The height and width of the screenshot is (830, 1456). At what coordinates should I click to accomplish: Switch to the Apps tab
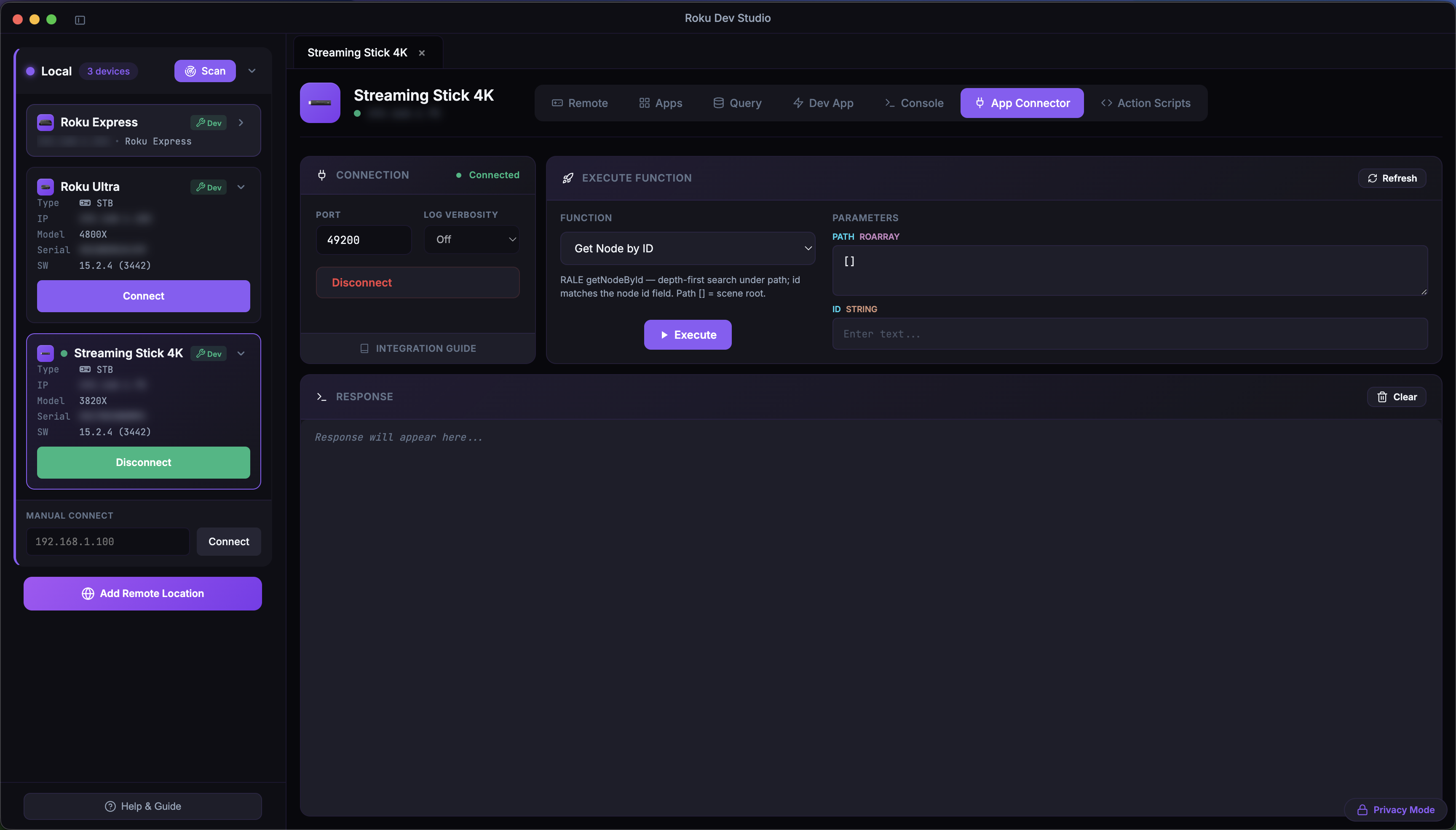pos(661,103)
